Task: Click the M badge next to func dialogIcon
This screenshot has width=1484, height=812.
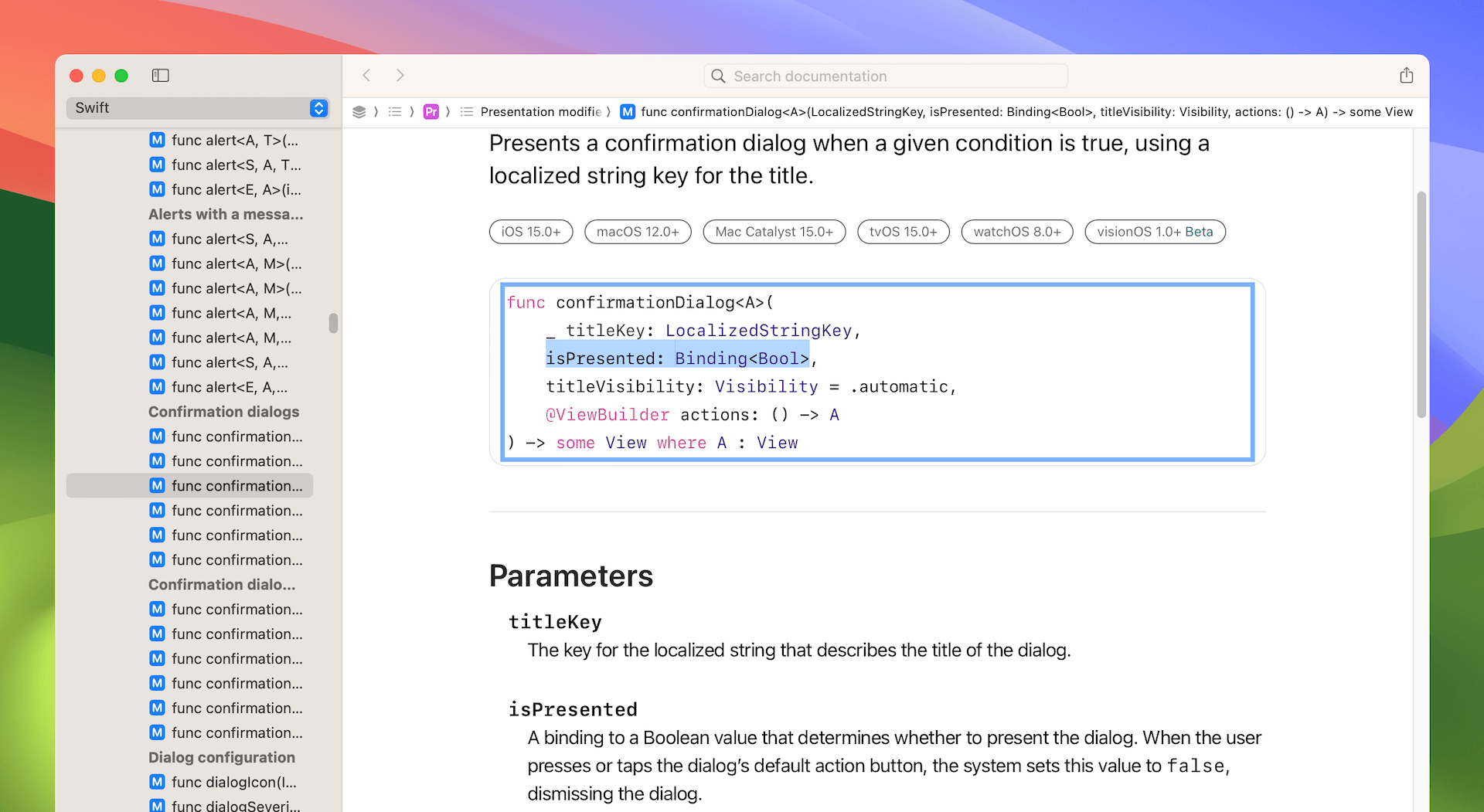Action: [x=157, y=782]
